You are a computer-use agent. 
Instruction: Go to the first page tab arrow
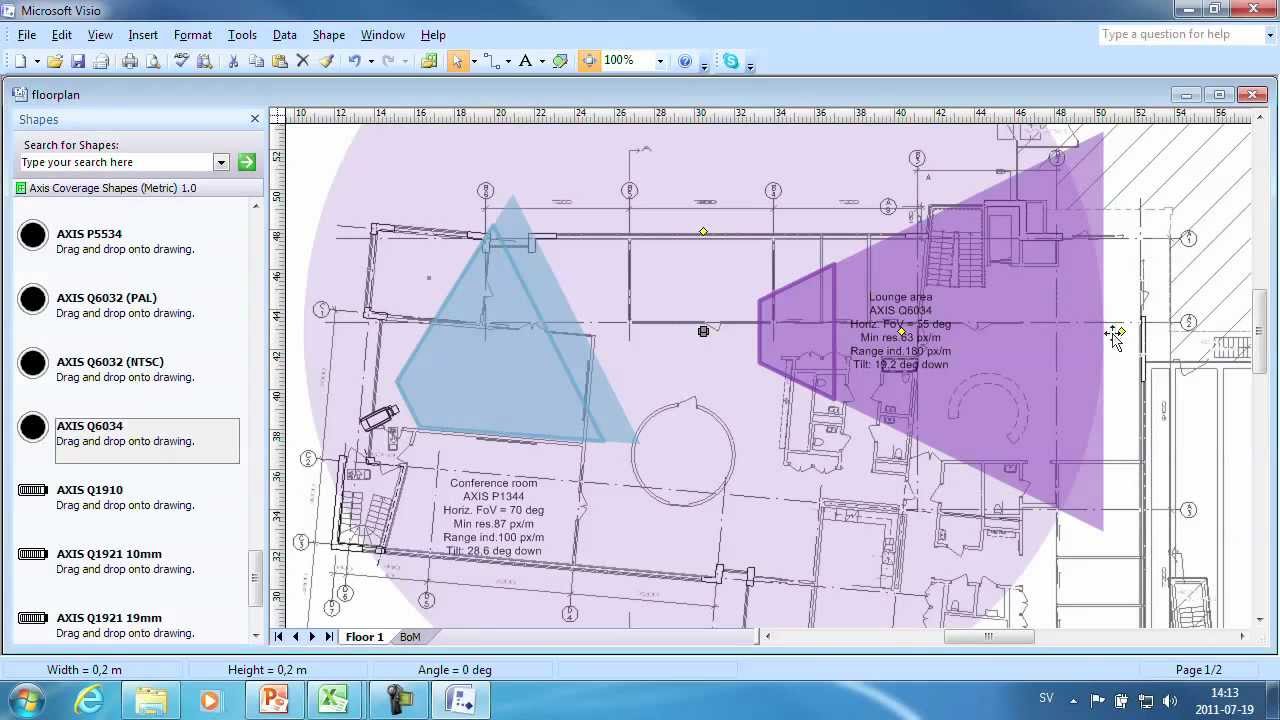(279, 637)
